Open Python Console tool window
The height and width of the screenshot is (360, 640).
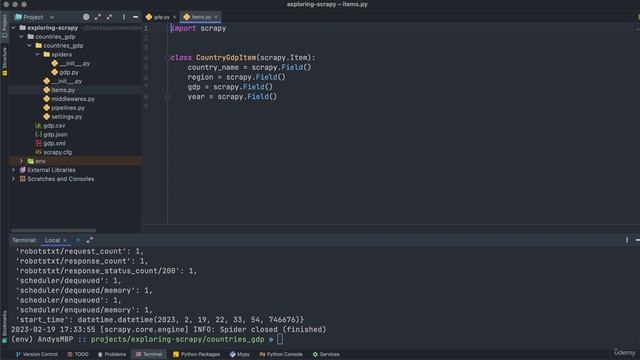pos(281,354)
